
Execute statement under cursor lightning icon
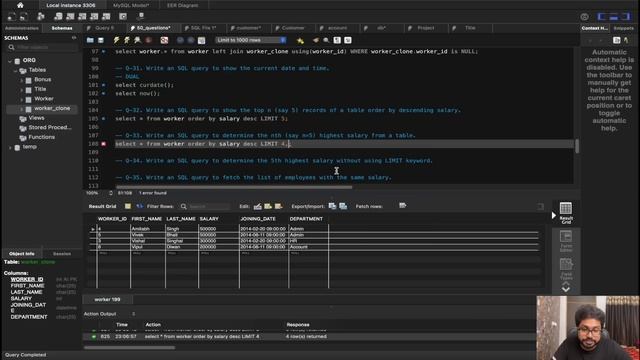pos(127,40)
